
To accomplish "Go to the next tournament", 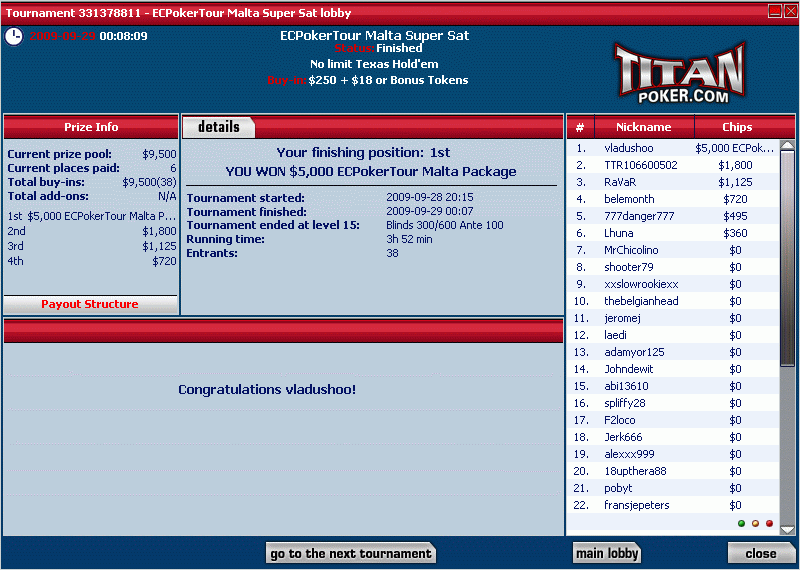I will point(351,553).
